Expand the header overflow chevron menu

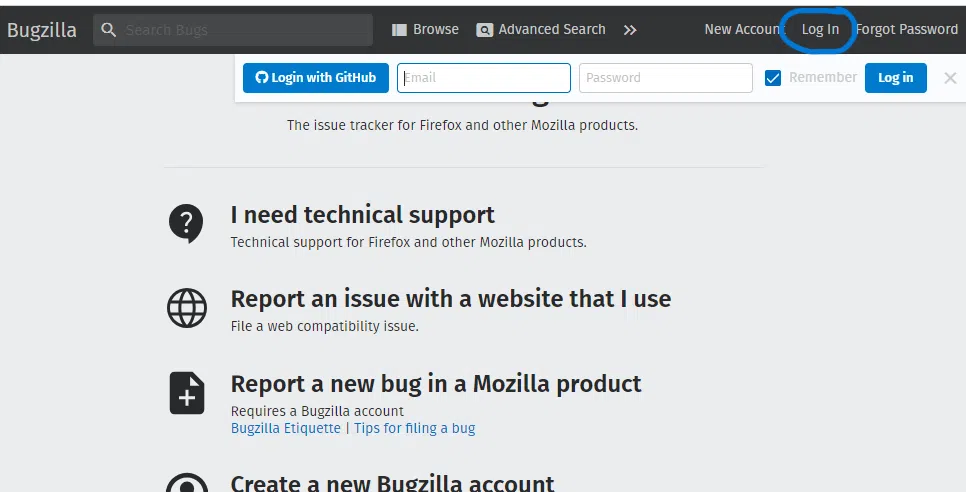630,30
